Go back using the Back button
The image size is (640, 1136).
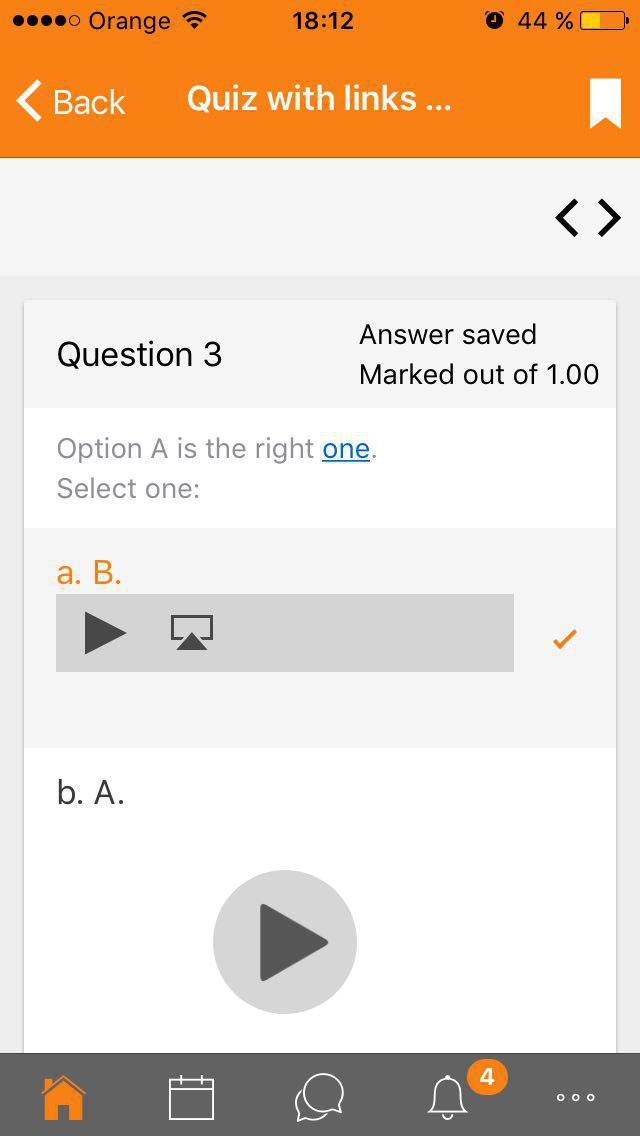point(71,101)
